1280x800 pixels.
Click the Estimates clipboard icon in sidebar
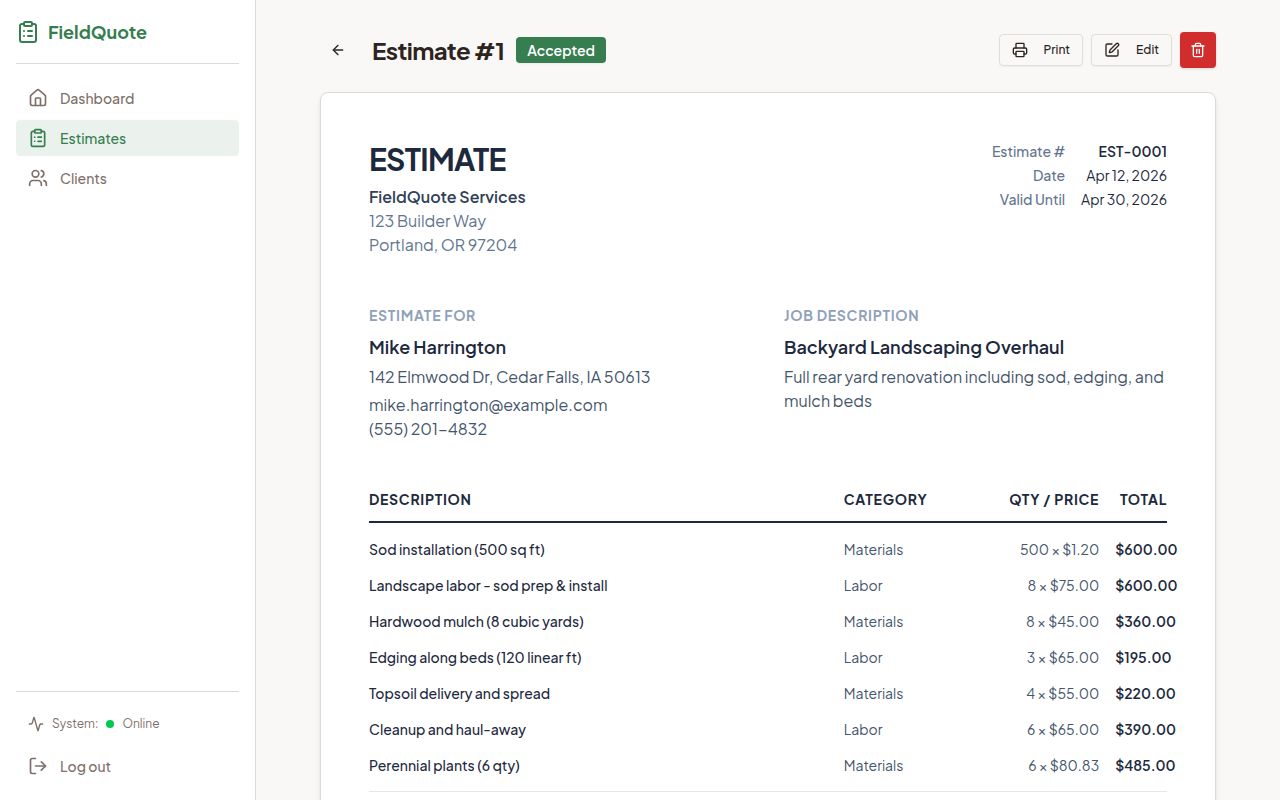pos(38,138)
